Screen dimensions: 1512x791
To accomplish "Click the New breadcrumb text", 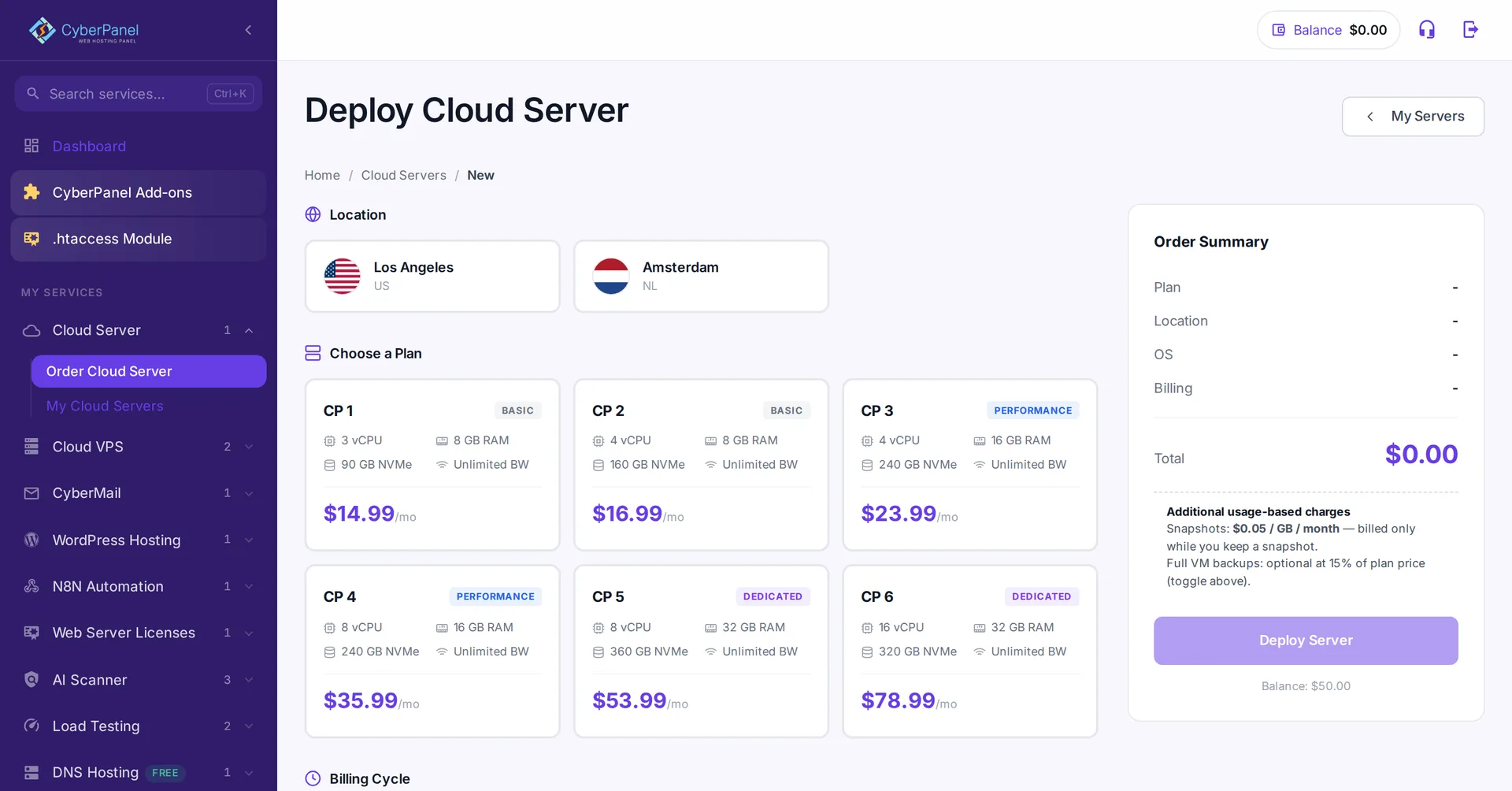I will [x=480, y=175].
